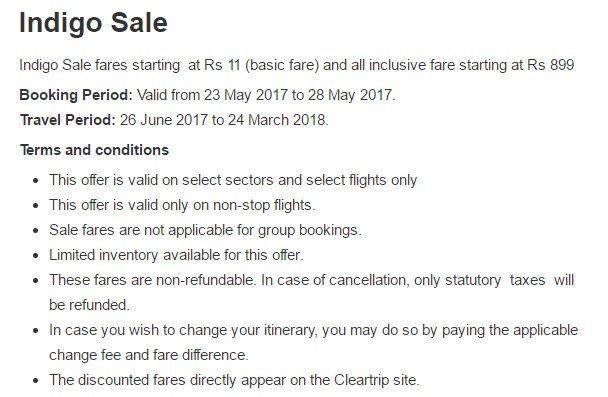Click the Terms and conditions heading
The width and height of the screenshot is (608, 397).
95,150
